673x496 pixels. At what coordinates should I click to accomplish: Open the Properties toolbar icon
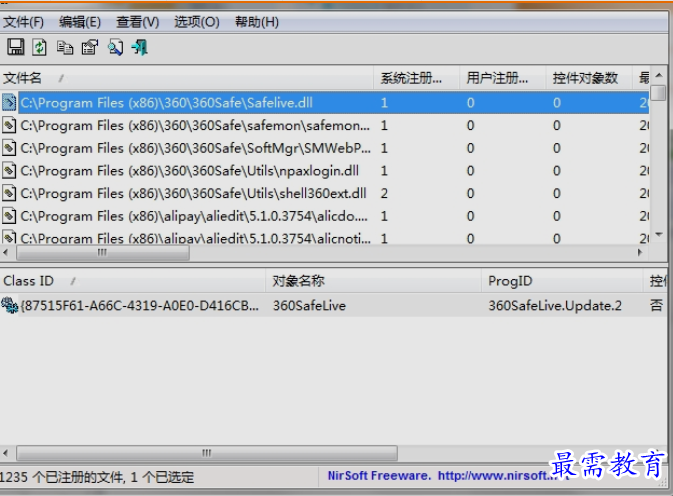click(90, 47)
